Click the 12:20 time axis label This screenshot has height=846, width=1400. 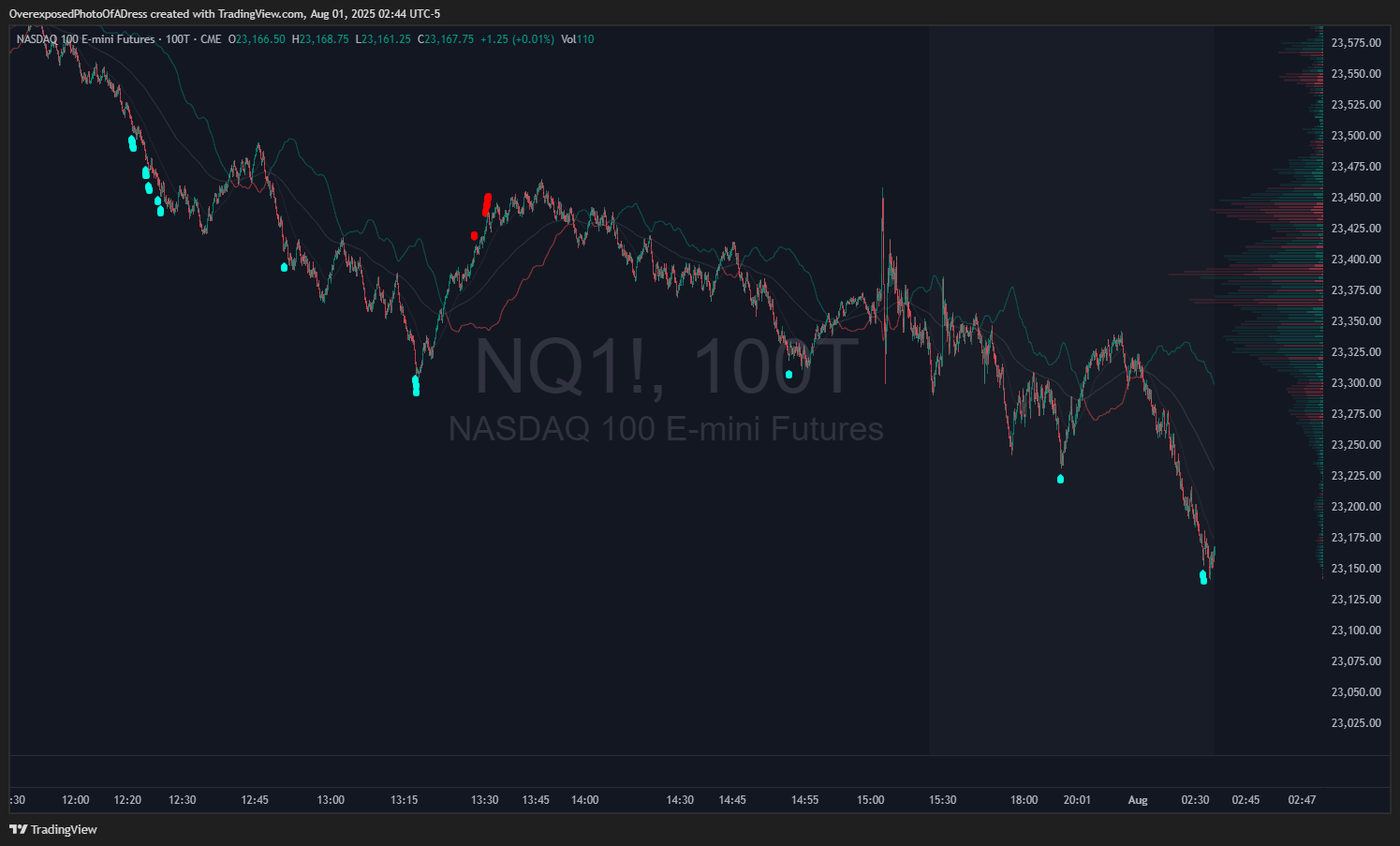coord(127,800)
